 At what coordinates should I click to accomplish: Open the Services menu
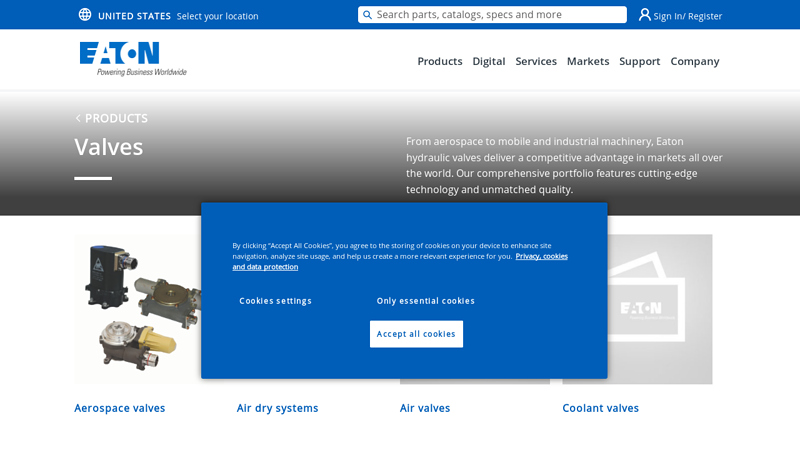click(536, 61)
